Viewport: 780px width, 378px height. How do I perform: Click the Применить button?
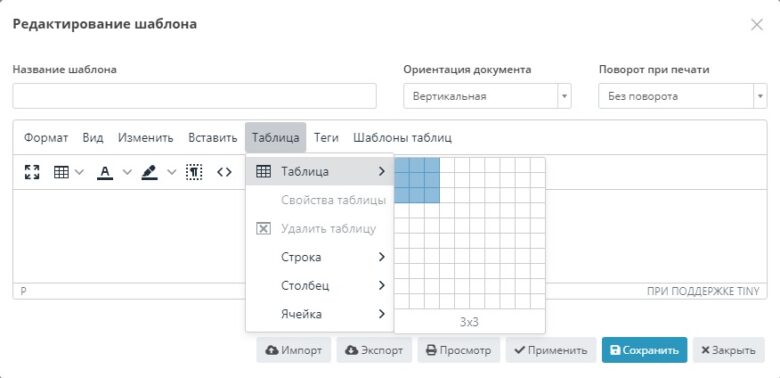pos(551,350)
